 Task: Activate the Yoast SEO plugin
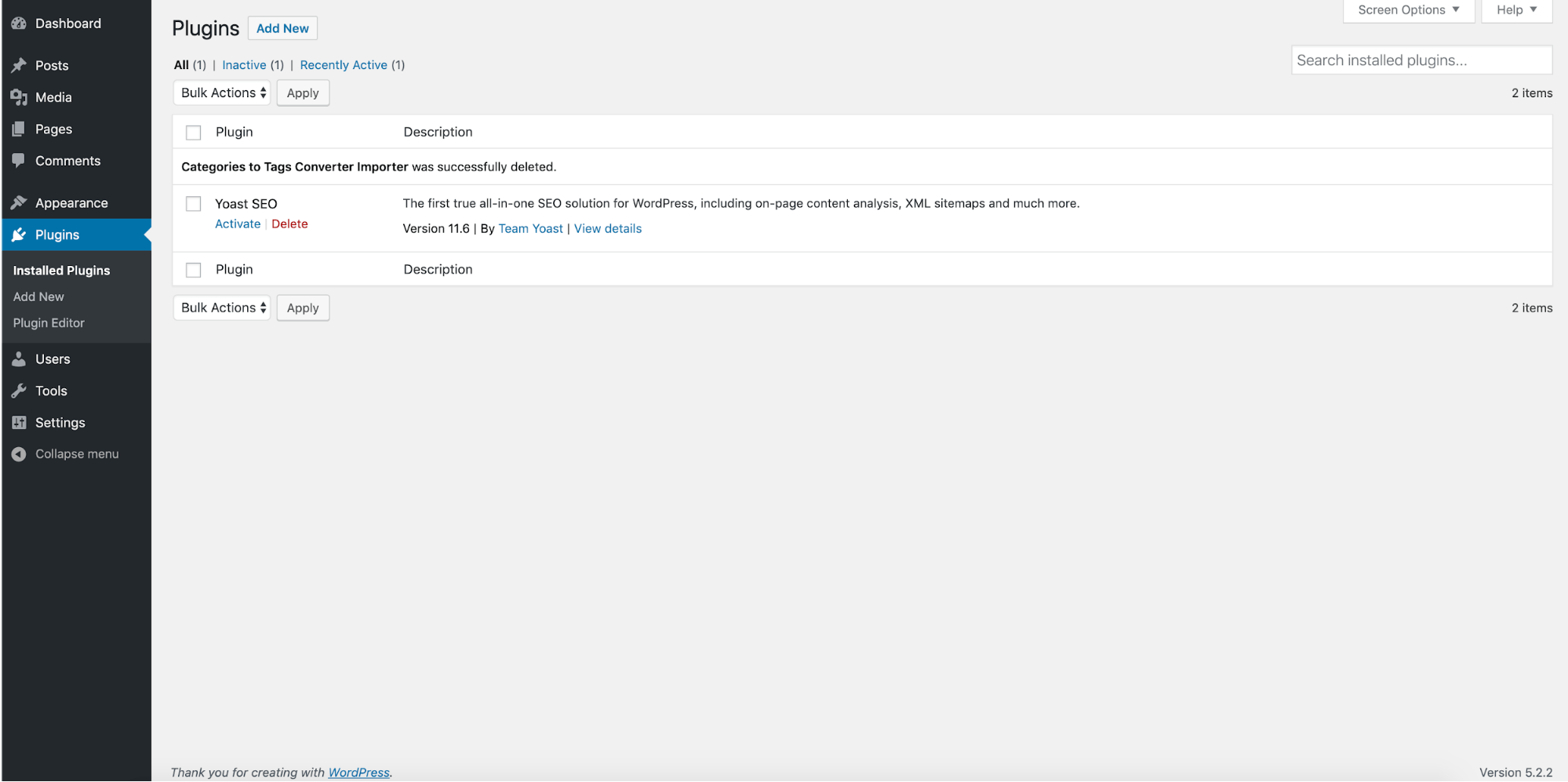(x=238, y=224)
